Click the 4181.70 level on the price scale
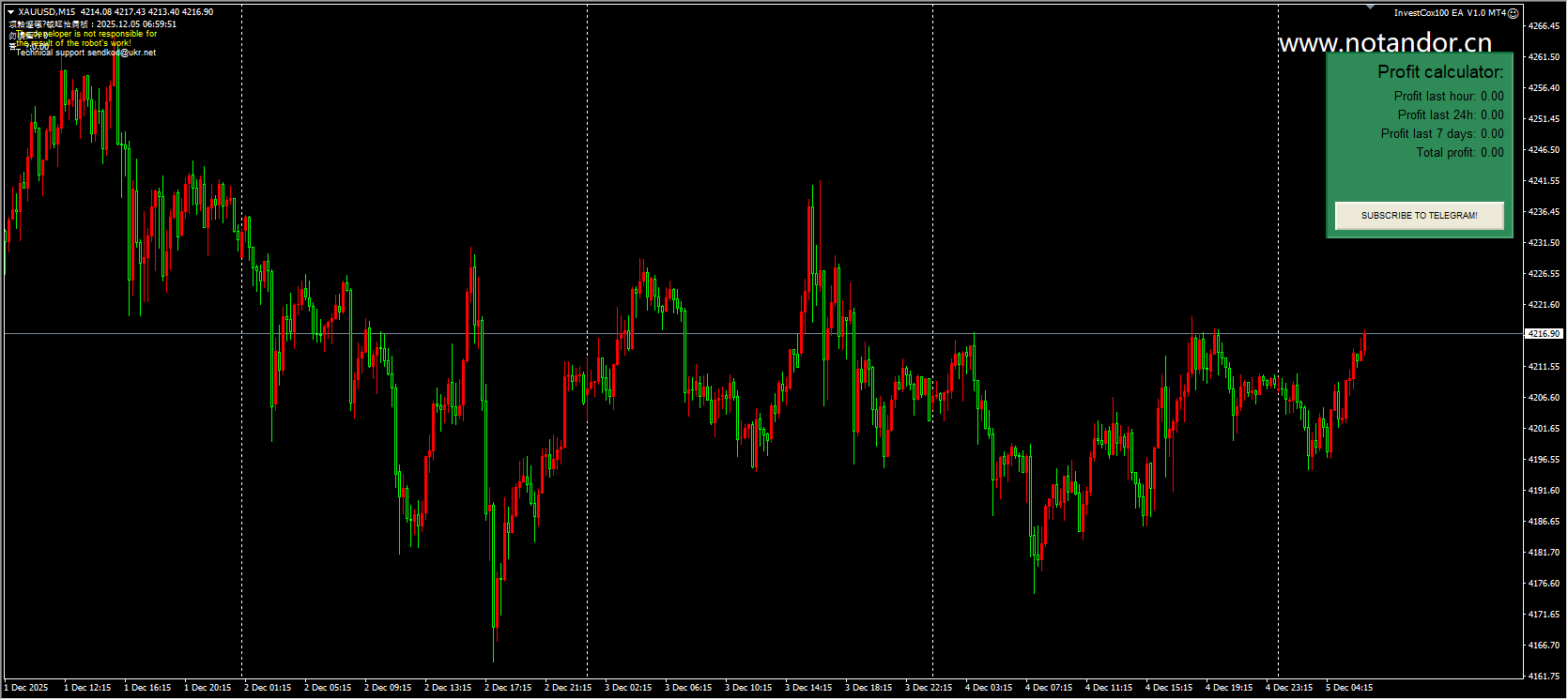1568x700 pixels. 1544,553
